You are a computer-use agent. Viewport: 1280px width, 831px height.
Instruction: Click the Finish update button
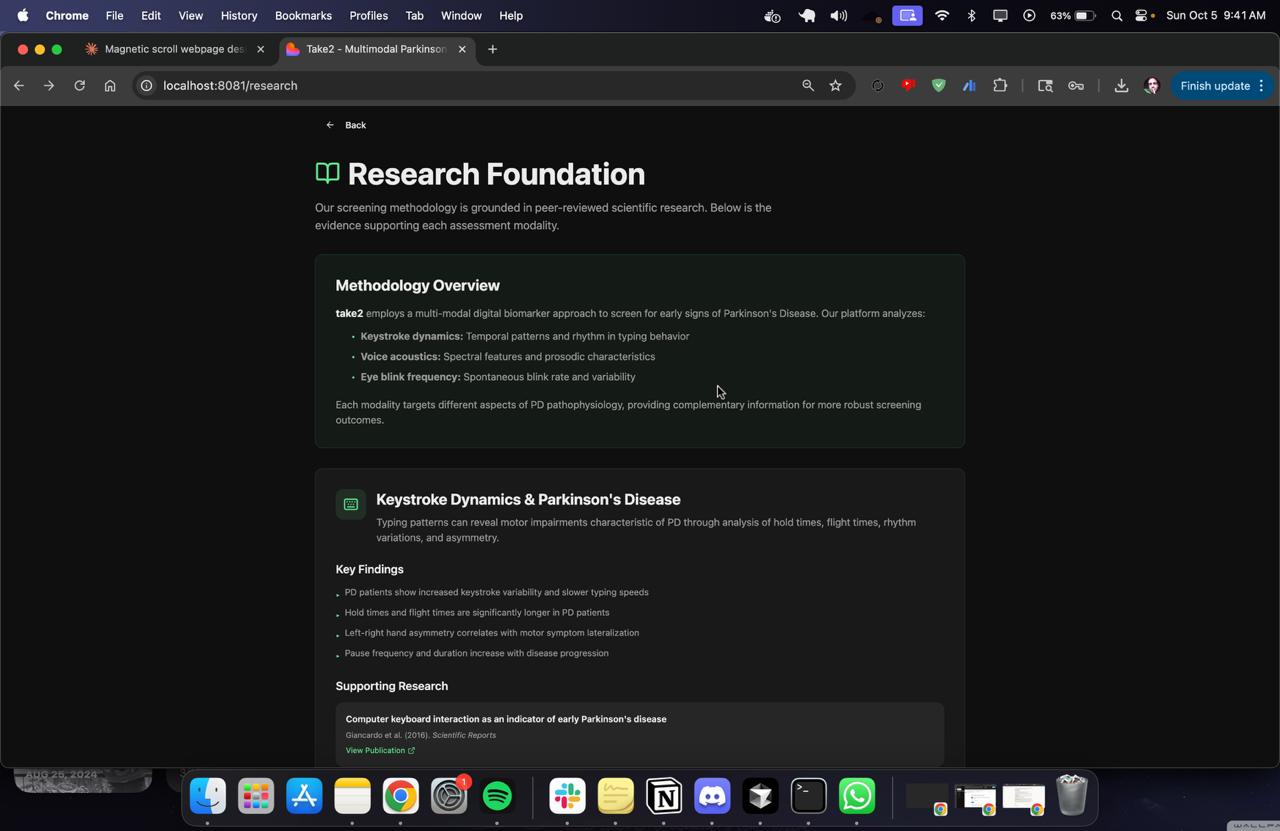1215,86
